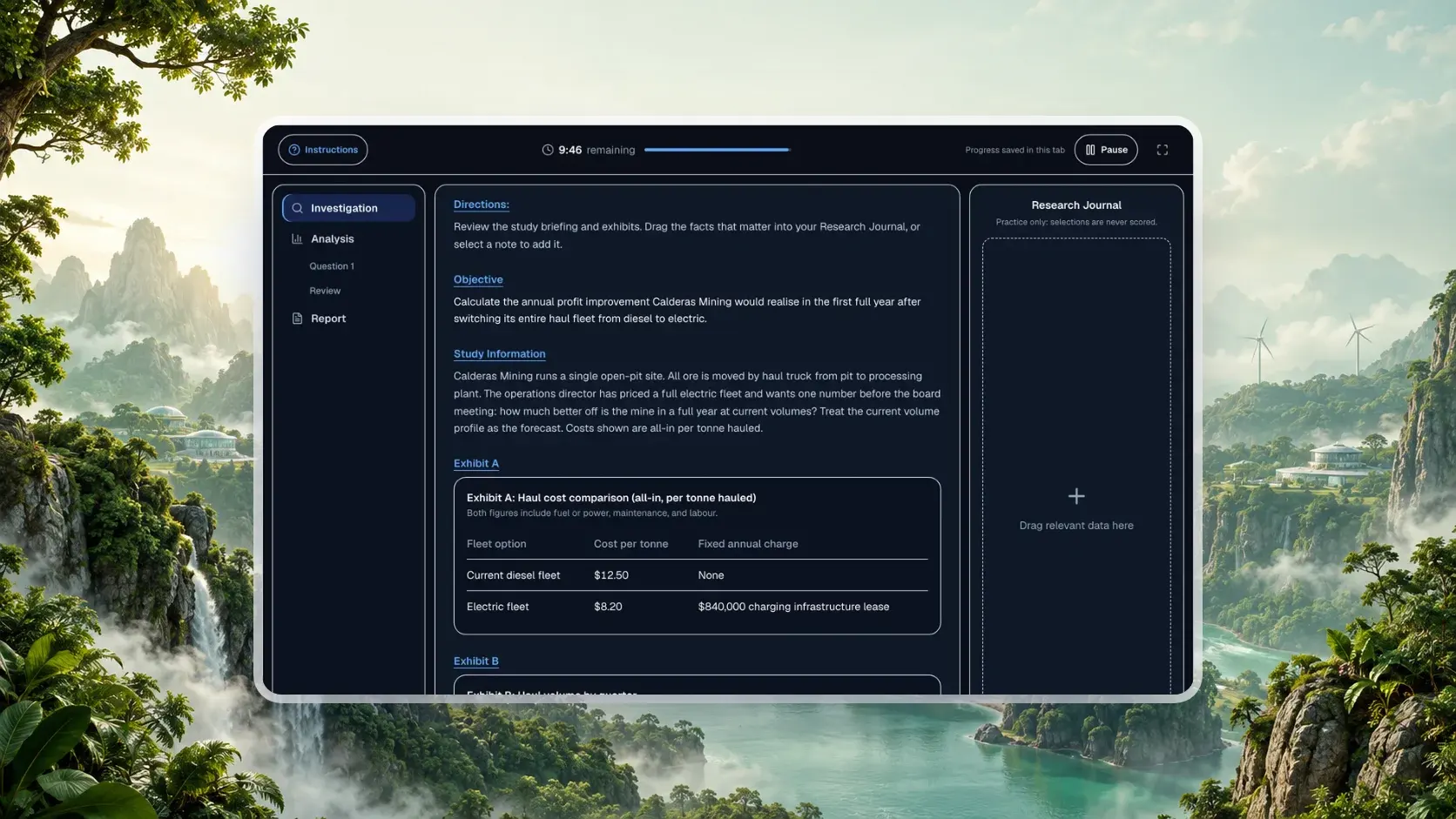This screenshot has width=1456, height=819.
Task: Click the Drag relevant data here drop zone text
Action: click(x=1076, y=526)
